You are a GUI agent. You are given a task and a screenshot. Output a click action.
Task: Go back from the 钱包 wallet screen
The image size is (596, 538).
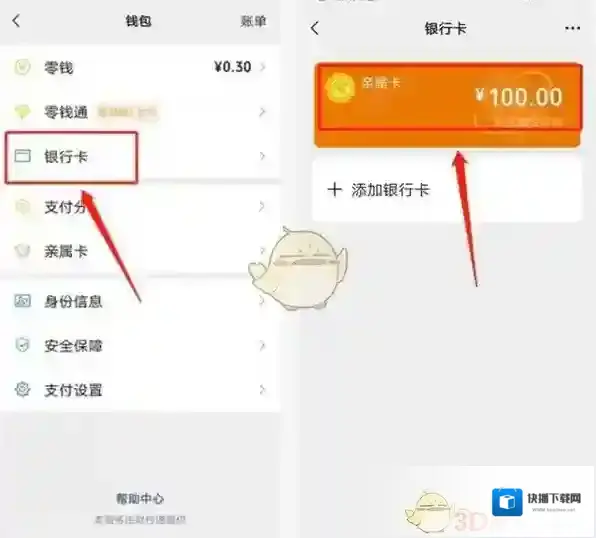point(16,21)
